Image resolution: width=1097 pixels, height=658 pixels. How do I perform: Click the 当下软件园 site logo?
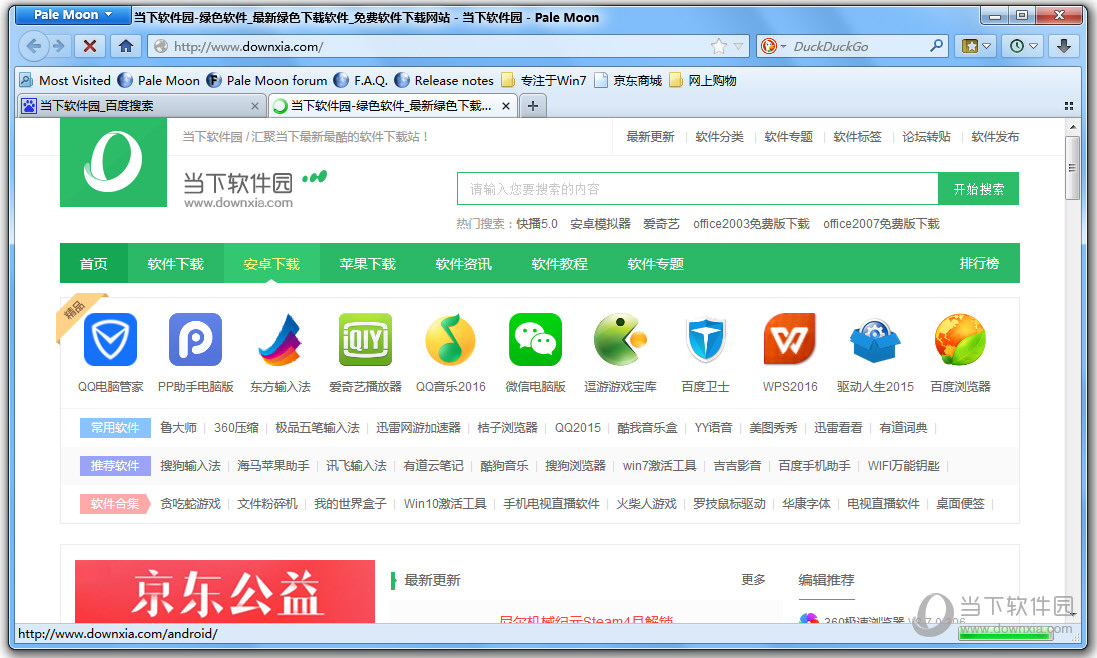(113, 162)
